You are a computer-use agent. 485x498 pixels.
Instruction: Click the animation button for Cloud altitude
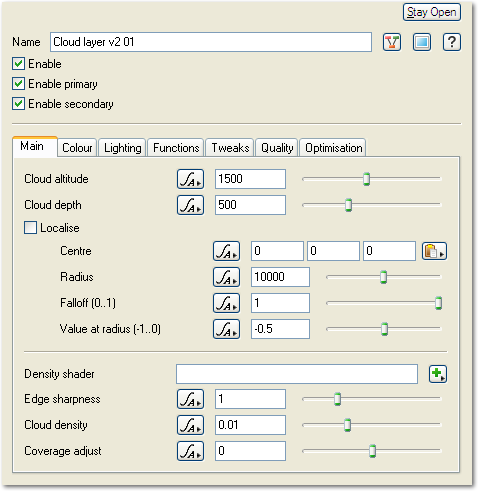(x=190, y=179)
